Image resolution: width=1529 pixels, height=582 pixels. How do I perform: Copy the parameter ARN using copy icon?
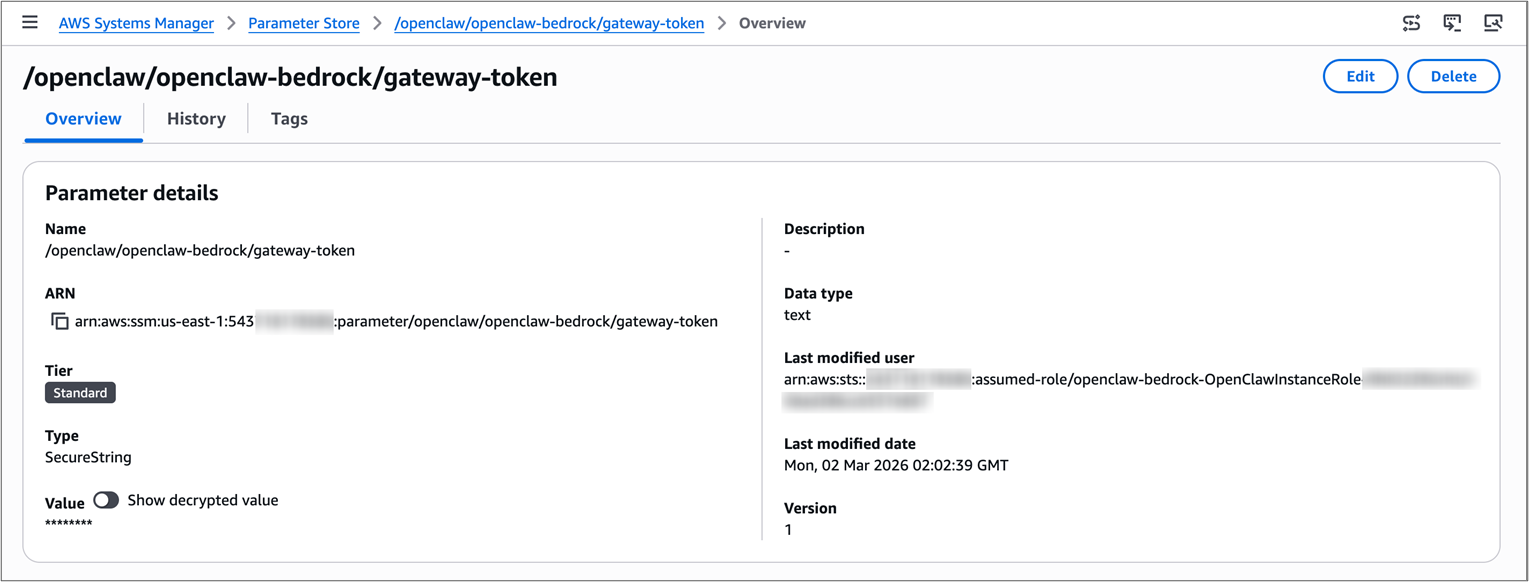(59, 322)
